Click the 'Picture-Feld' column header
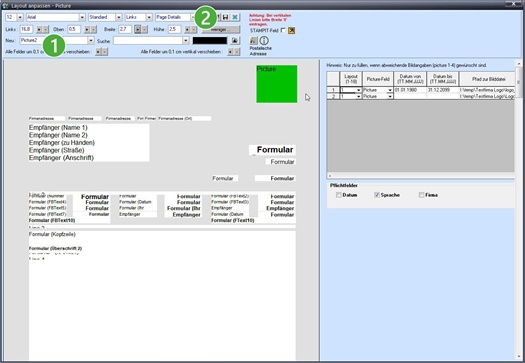Screen dimensions: 525x363 (378, 79)
